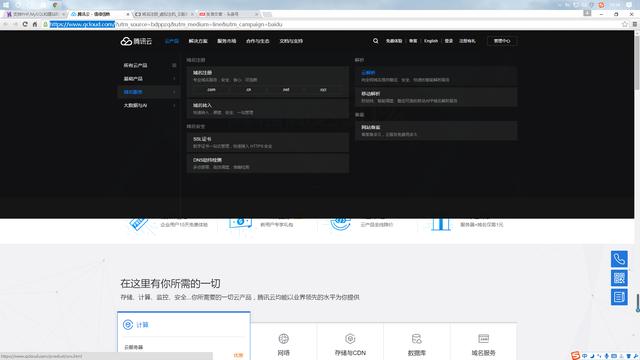
Task: Click the browser home icon
Action: (x=35, y=24)
